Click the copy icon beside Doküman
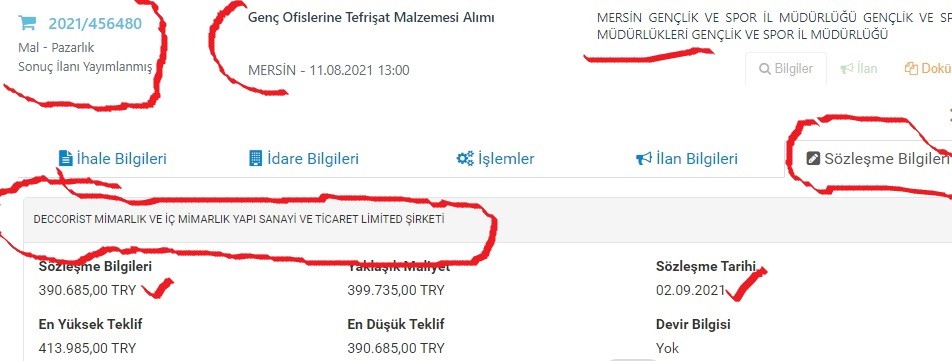The width and height of the screenshot is (952, 361). pos(911,69)
